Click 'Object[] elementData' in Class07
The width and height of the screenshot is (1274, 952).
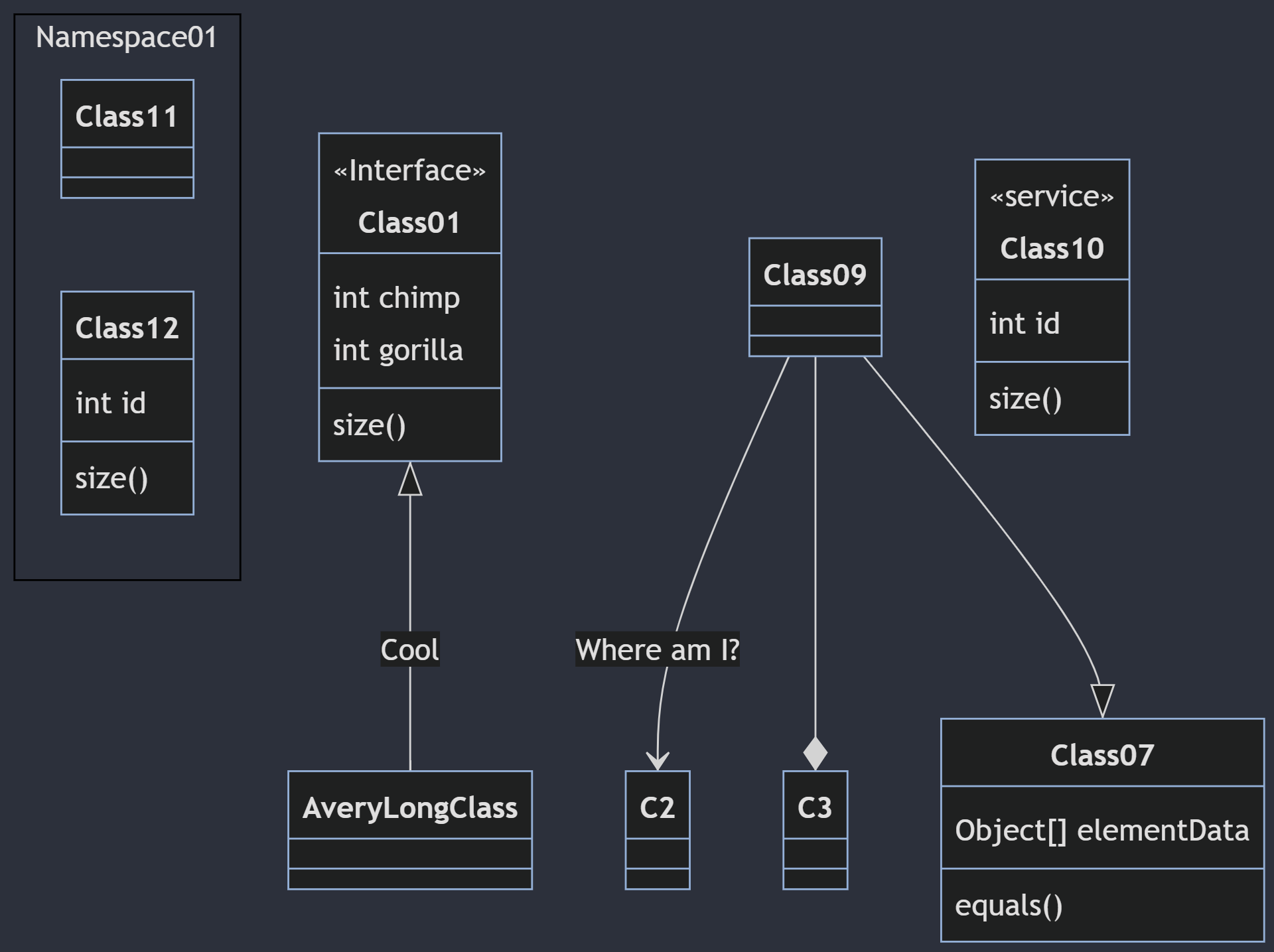(x=1101, y=831)
